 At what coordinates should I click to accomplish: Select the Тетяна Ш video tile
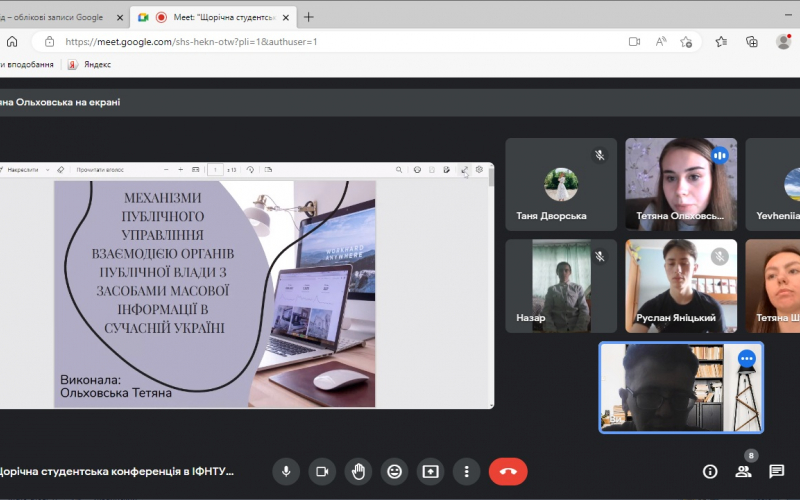[773, 286]
